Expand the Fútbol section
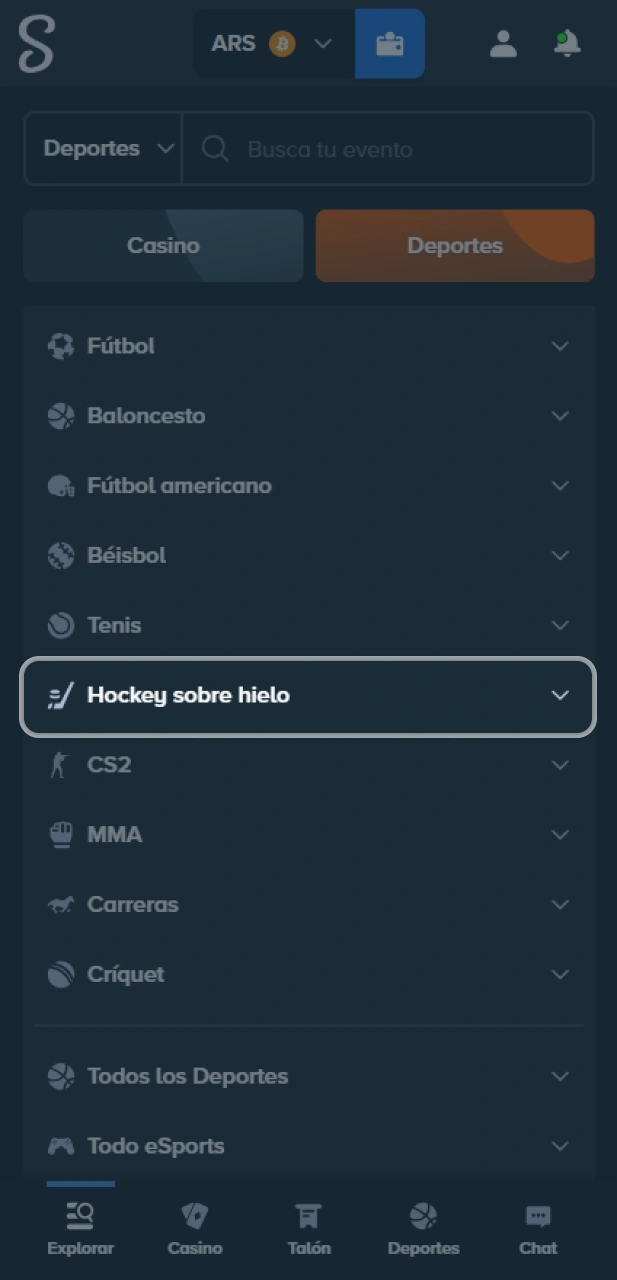The height and width of the screenshot is (1280, 617). 559,346
